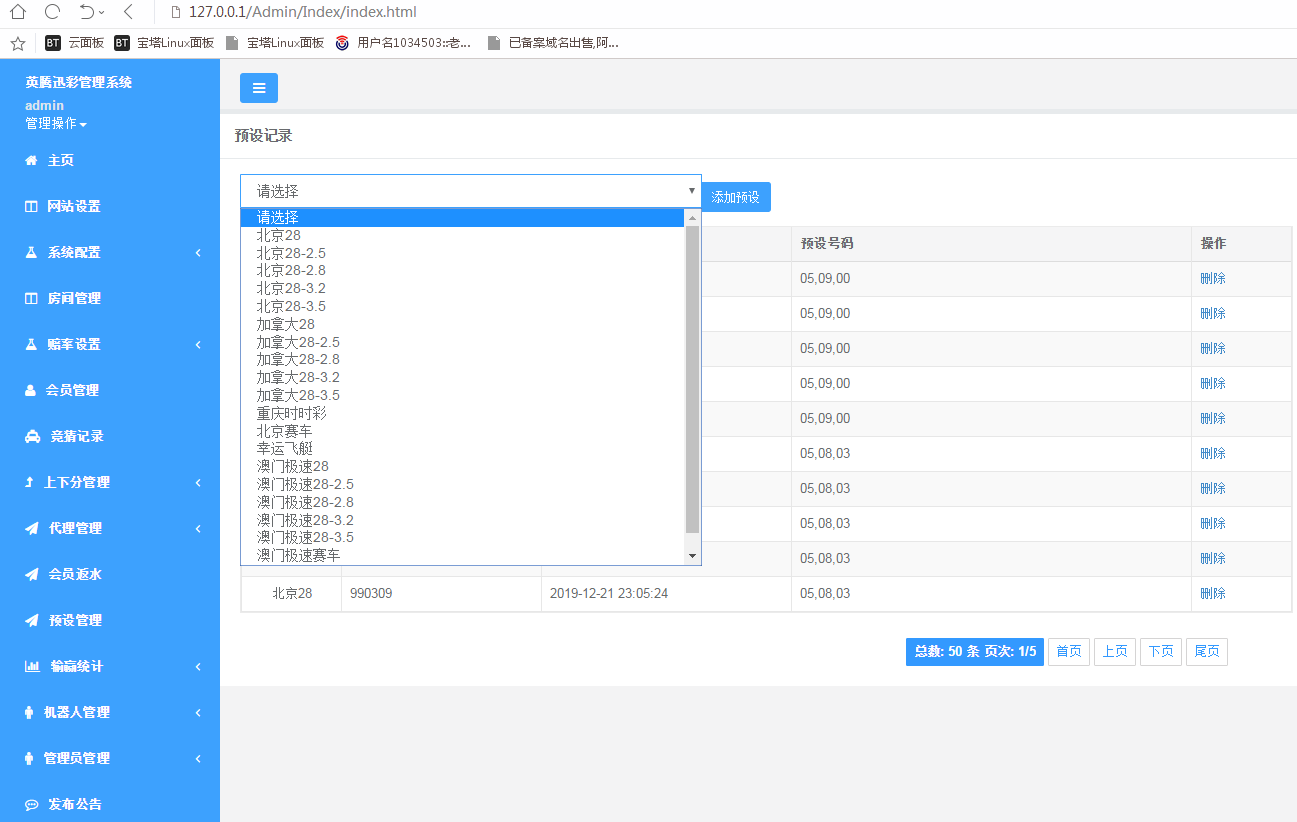Expand the 机器人管理 robot management submenu
Screen dimensions: 1297x822
point(197,712)
